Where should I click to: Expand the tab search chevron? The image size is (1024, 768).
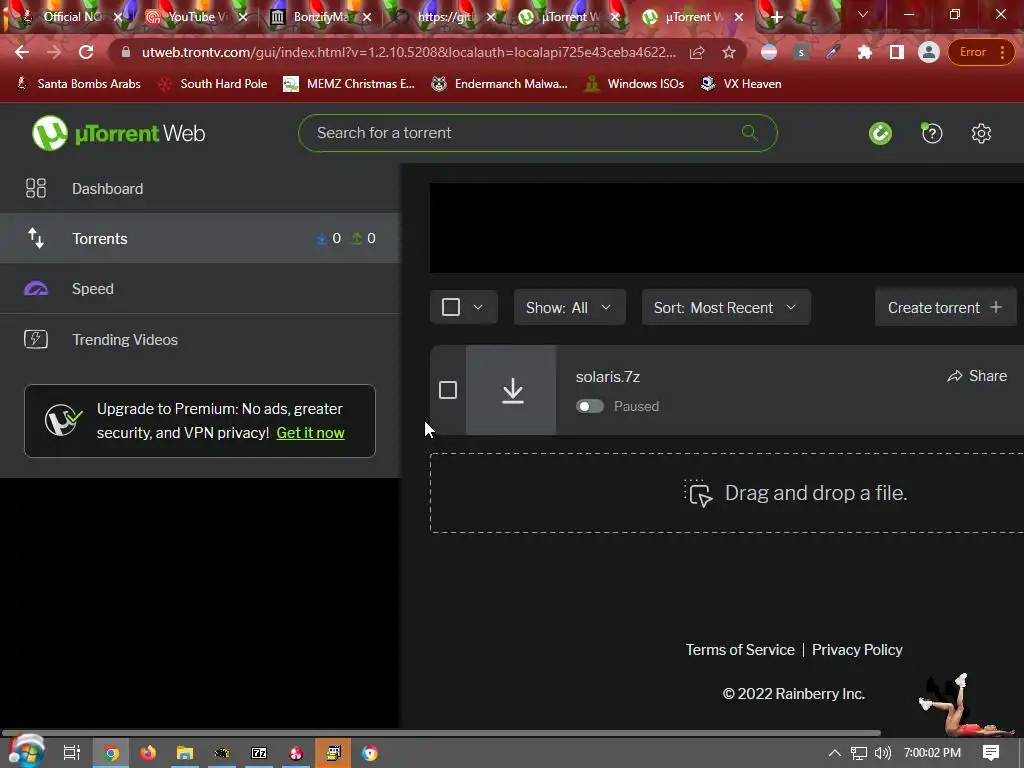863,14
